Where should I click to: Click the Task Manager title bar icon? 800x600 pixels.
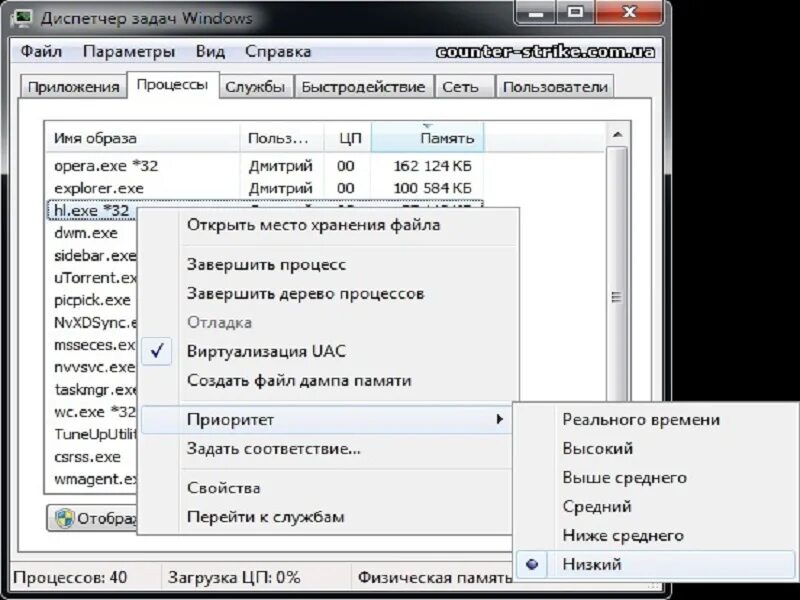(x=22, y=18)
